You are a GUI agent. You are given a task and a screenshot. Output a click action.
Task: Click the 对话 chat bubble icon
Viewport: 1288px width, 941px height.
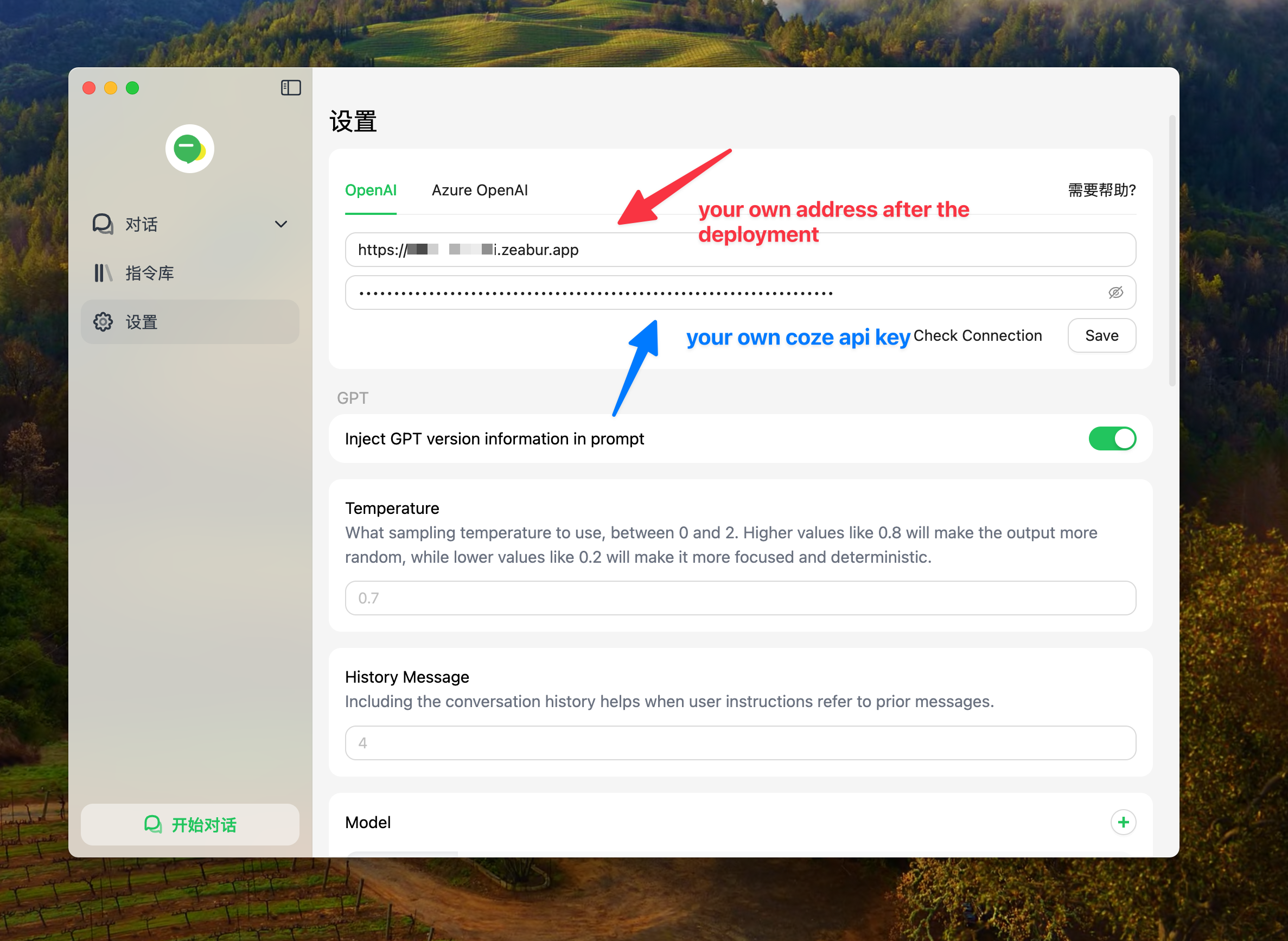[x=103, y=224]
